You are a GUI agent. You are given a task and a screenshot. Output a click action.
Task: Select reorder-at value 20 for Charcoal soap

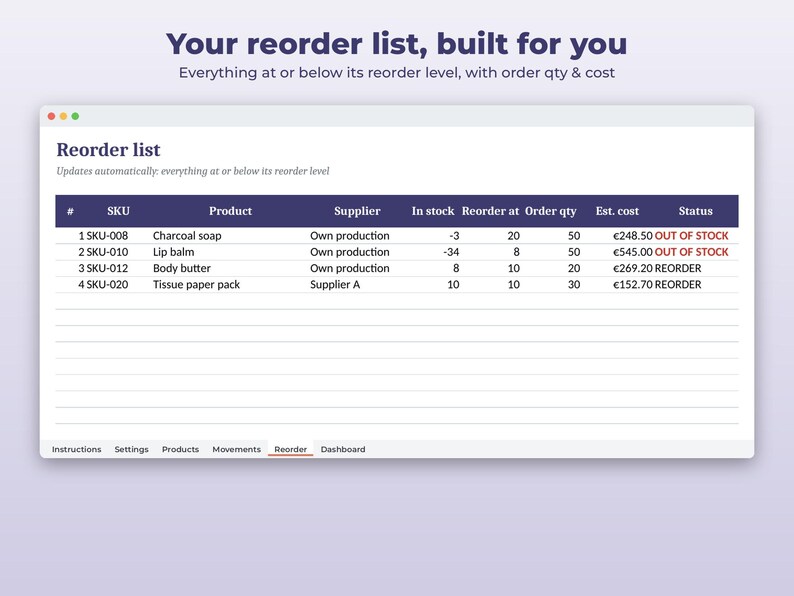[x=513, y=235]
